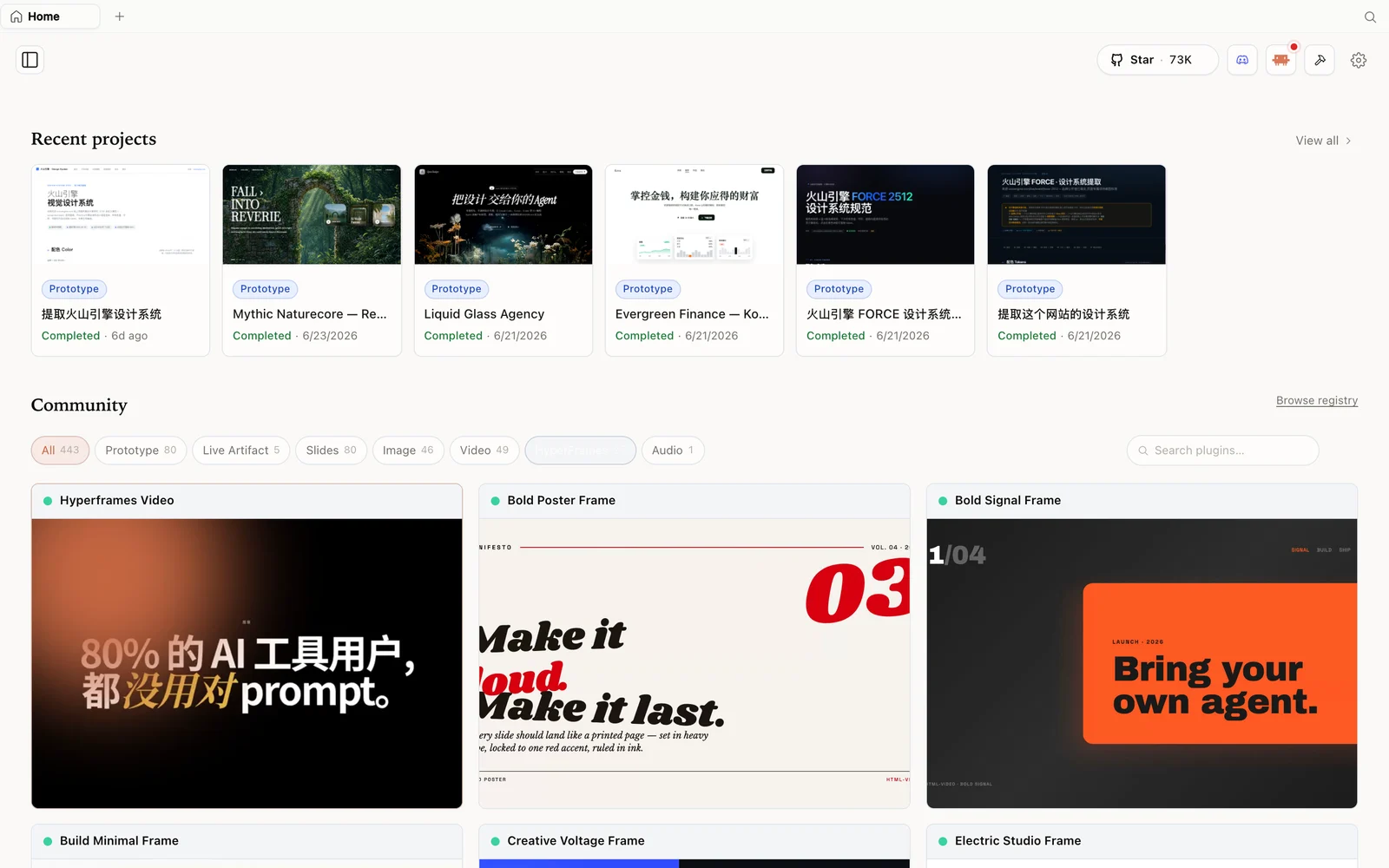The height and width of the screenshot is (868, 1389).
Task: Click green status dot of Hyperframes Video
Action: click(x=48, y=501)
